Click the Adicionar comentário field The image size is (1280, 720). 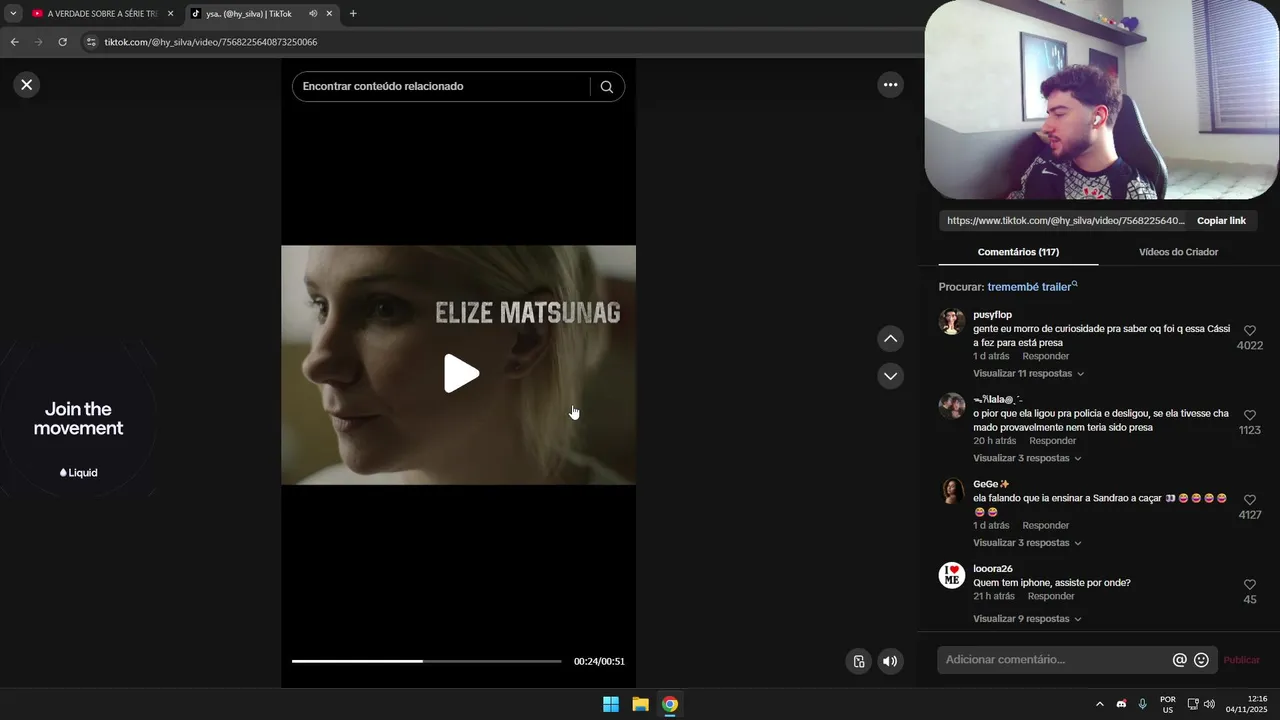click(x=1055, y=660)
